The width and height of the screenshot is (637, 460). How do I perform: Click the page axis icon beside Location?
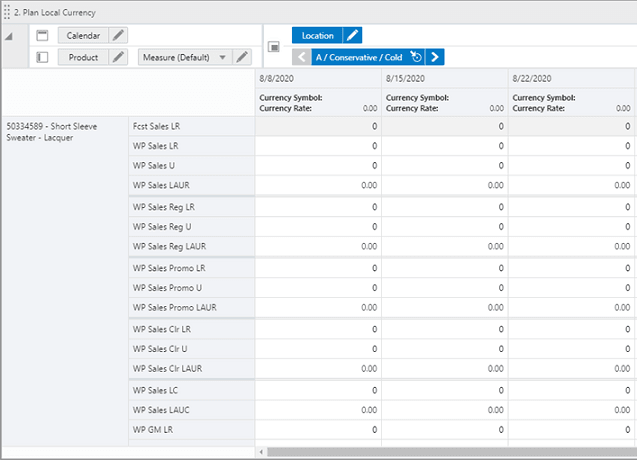point(274,47)
